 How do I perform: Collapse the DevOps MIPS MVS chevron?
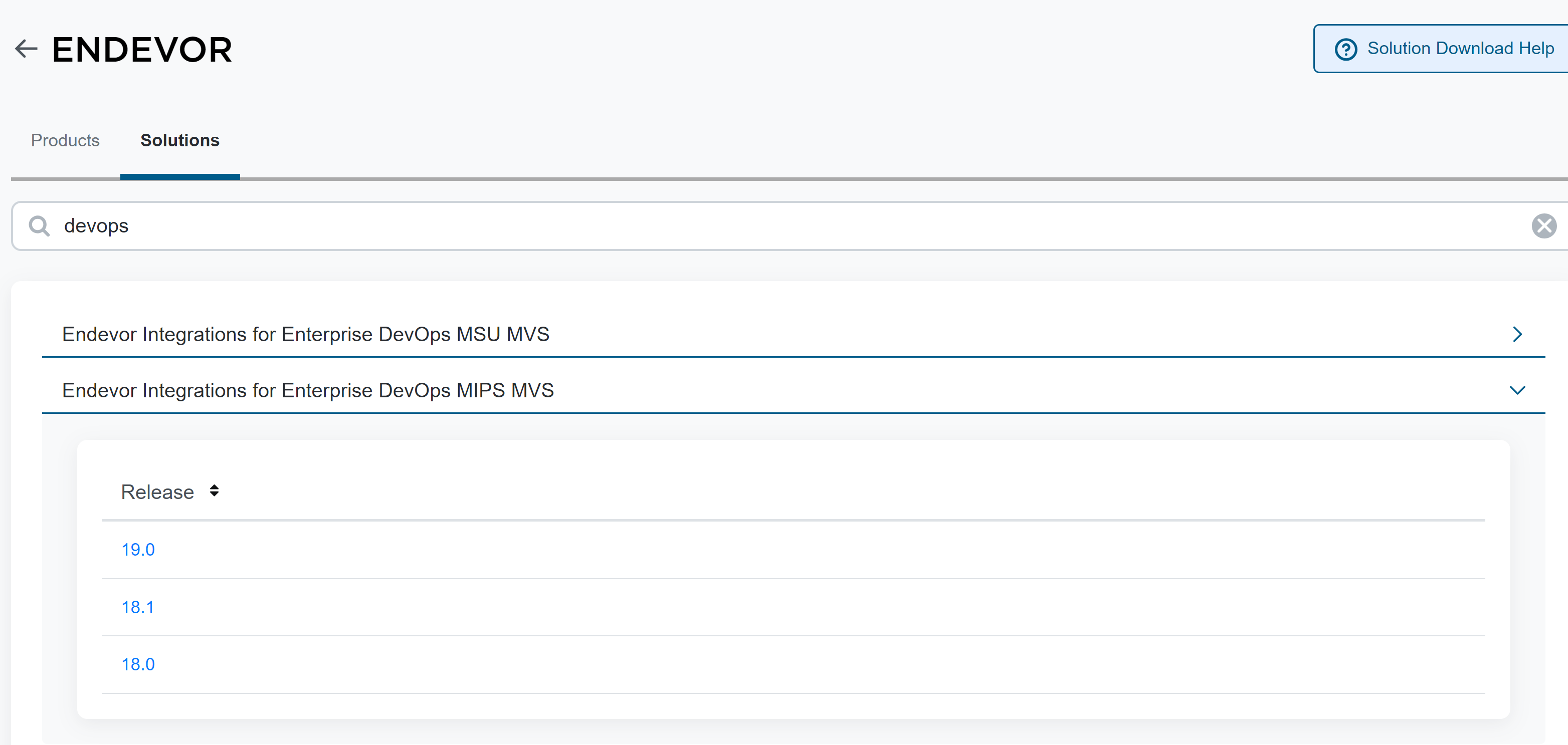point(1517,390)
